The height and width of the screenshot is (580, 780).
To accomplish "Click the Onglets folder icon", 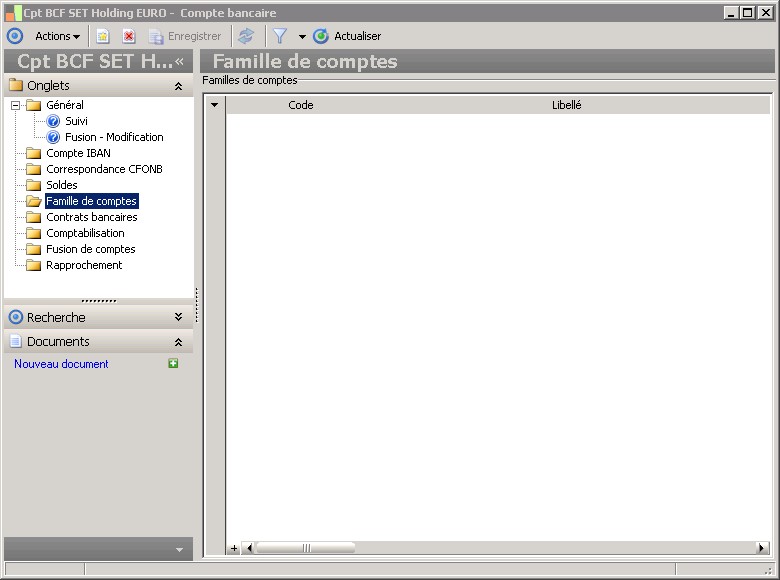I will [x=16, y=85].
